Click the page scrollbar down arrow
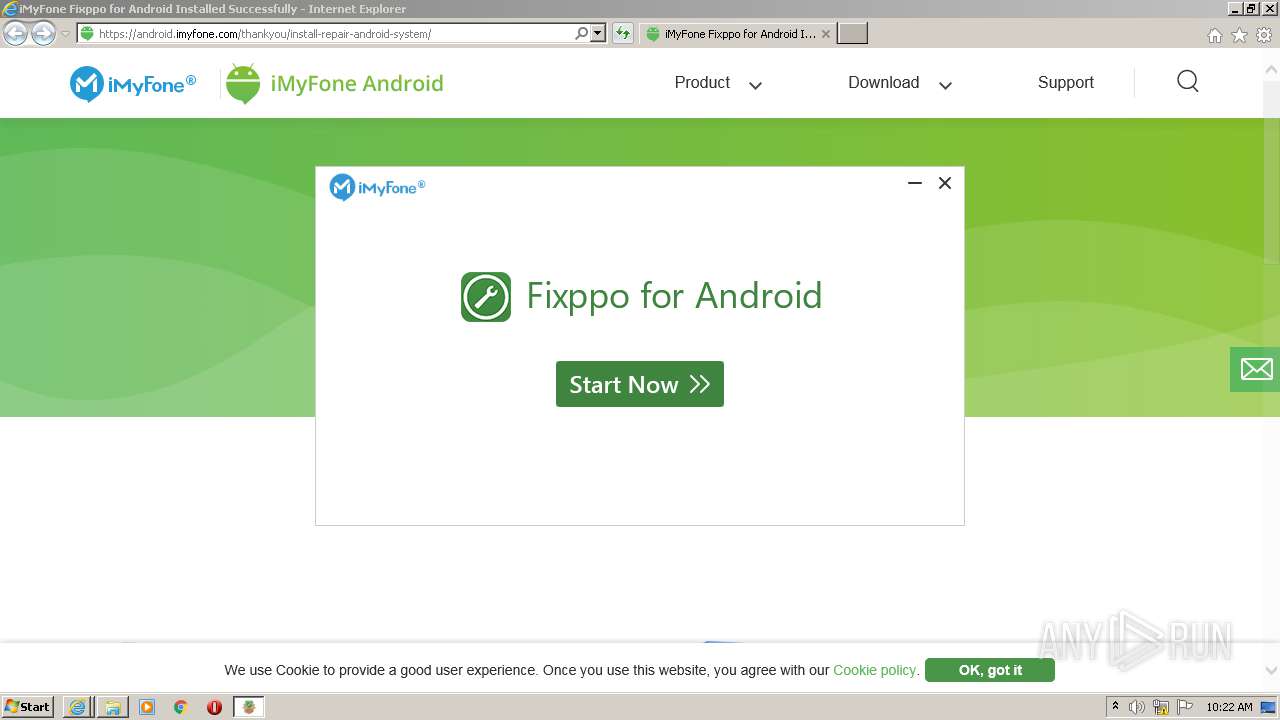Screen dimensions: 1280x720 point(1271,671)
